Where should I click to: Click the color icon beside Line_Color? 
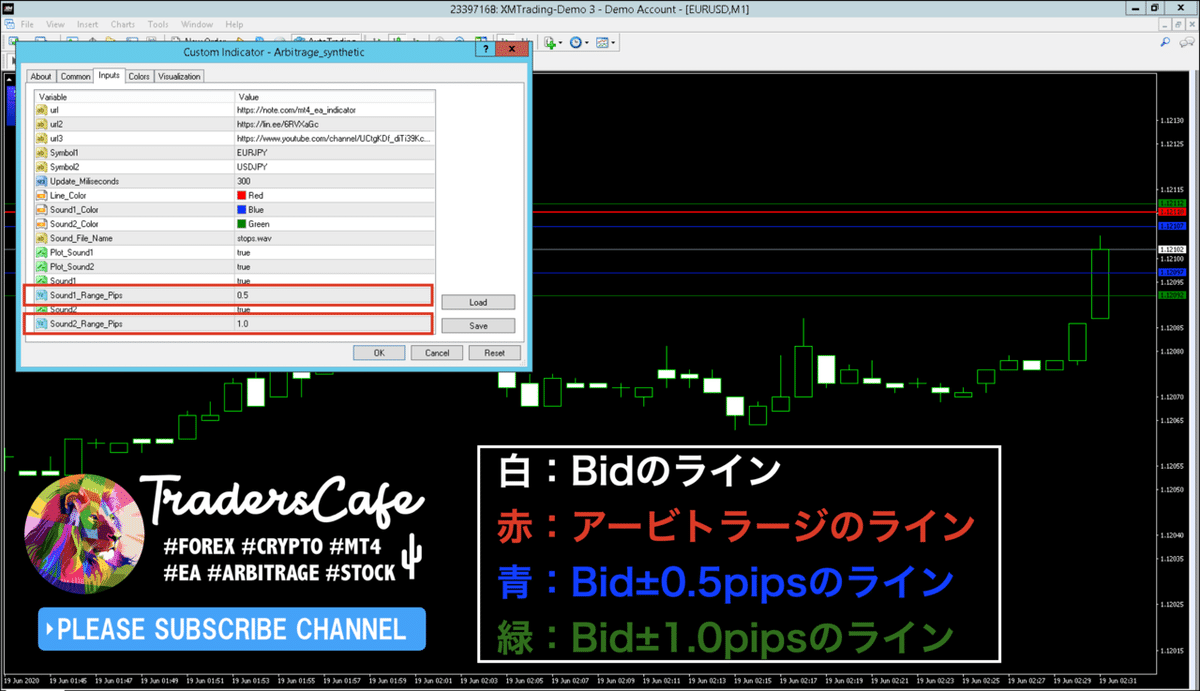[41, 195]
